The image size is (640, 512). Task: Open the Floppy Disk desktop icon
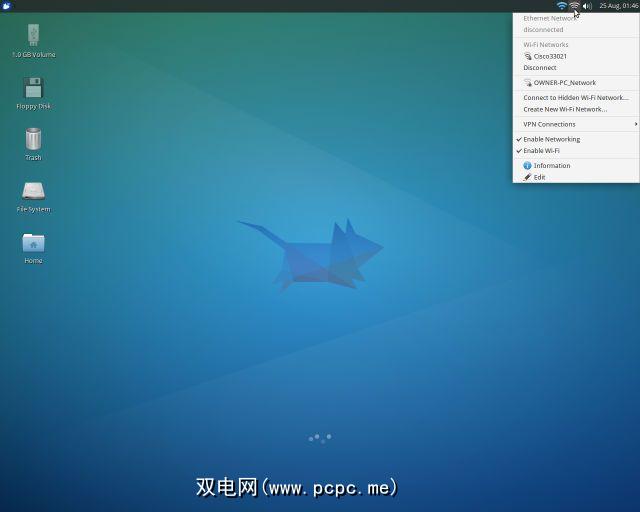pyautogui.click(x=33, y=89)
